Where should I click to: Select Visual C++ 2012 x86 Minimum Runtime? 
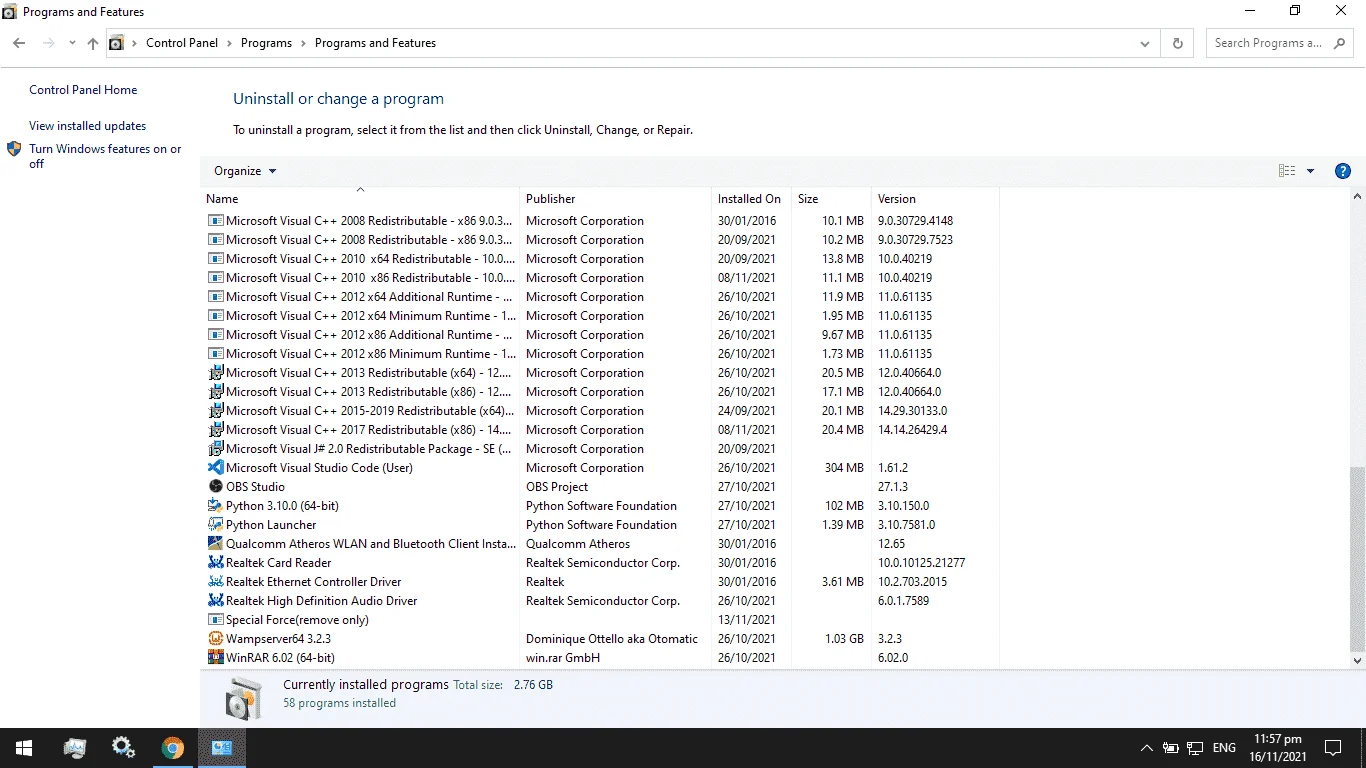click(x=600, y=354)
